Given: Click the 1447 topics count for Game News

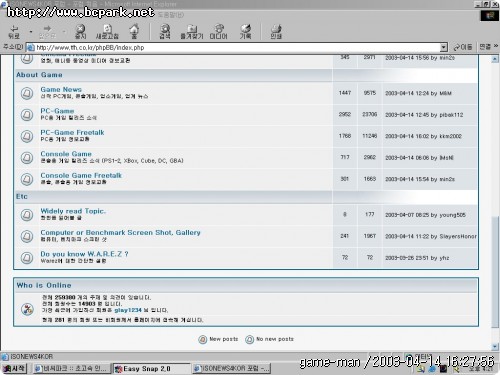Looking at the screenshot, I should [345, 93].
